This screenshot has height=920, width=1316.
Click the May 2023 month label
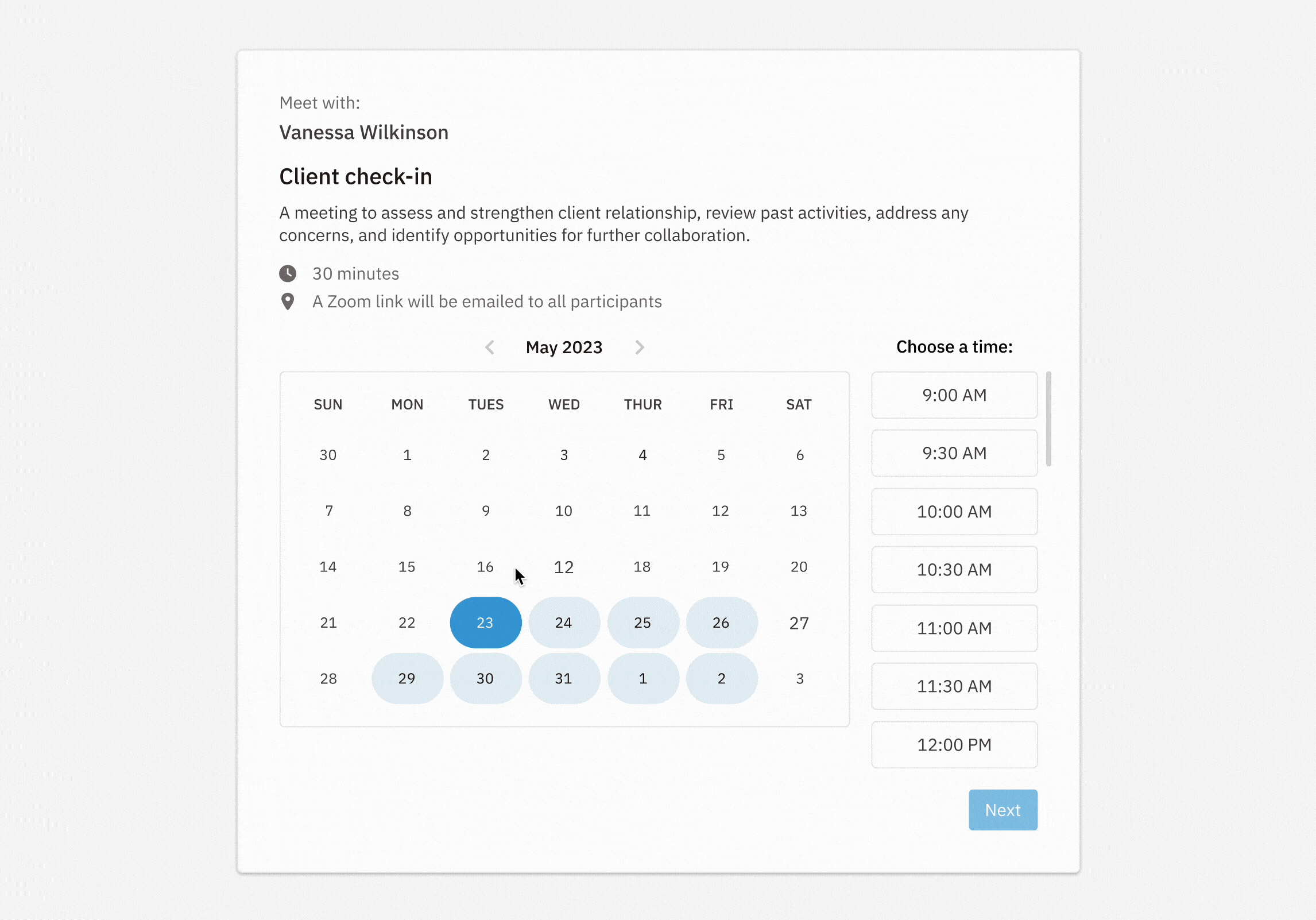click(564, 347)
